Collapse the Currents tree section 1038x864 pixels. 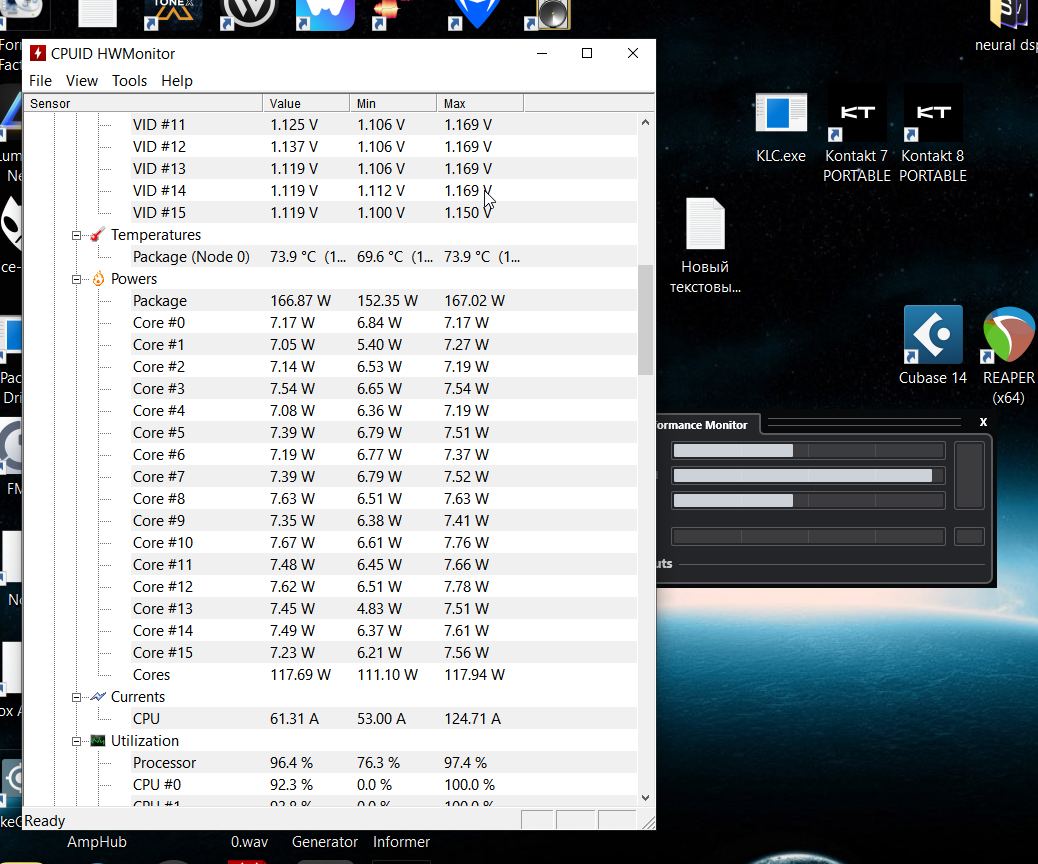77,697
